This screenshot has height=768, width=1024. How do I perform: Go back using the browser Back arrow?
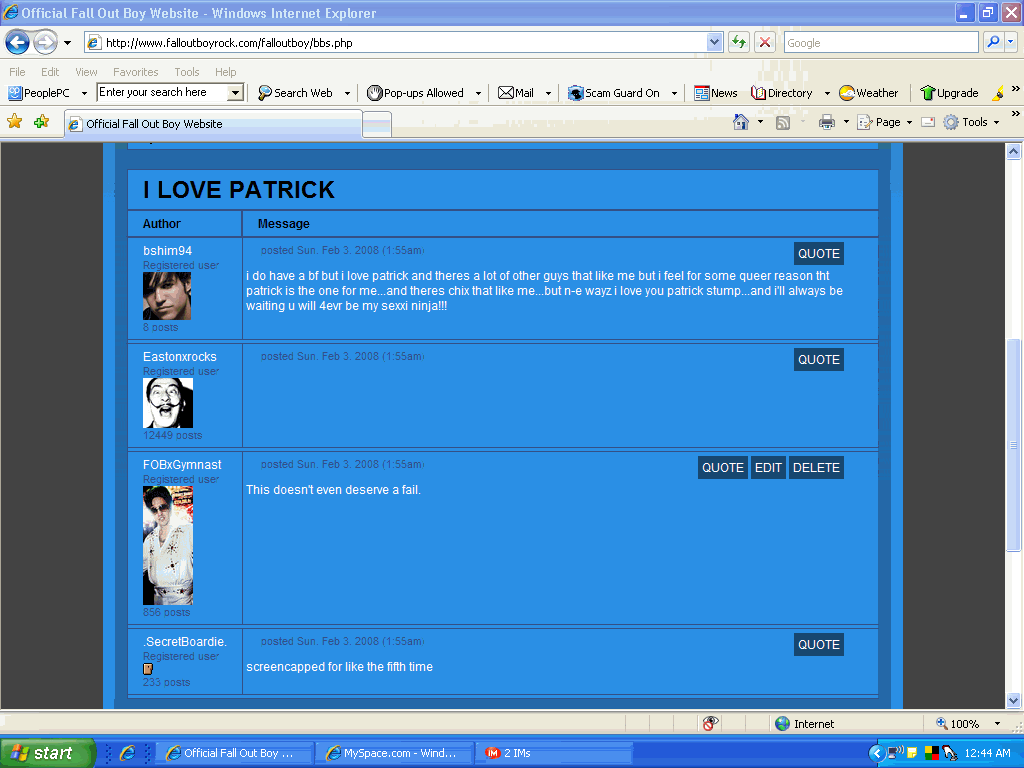pyautogui.click(x=18, y=43)
